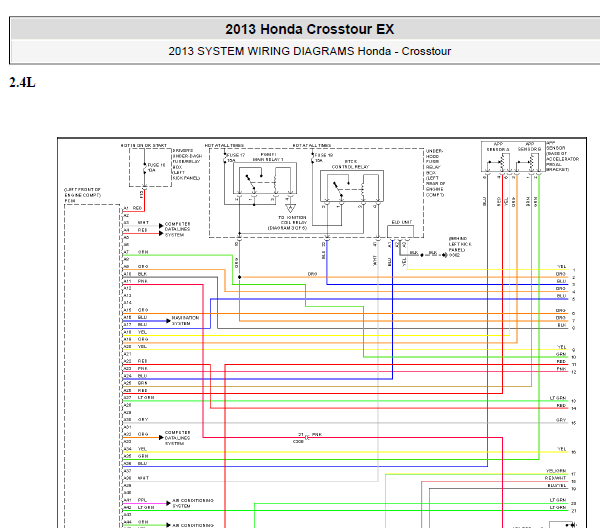Click the behind left kick panel ground label
The width and height of the screenshot is (600, 528).
coord(460,247)
